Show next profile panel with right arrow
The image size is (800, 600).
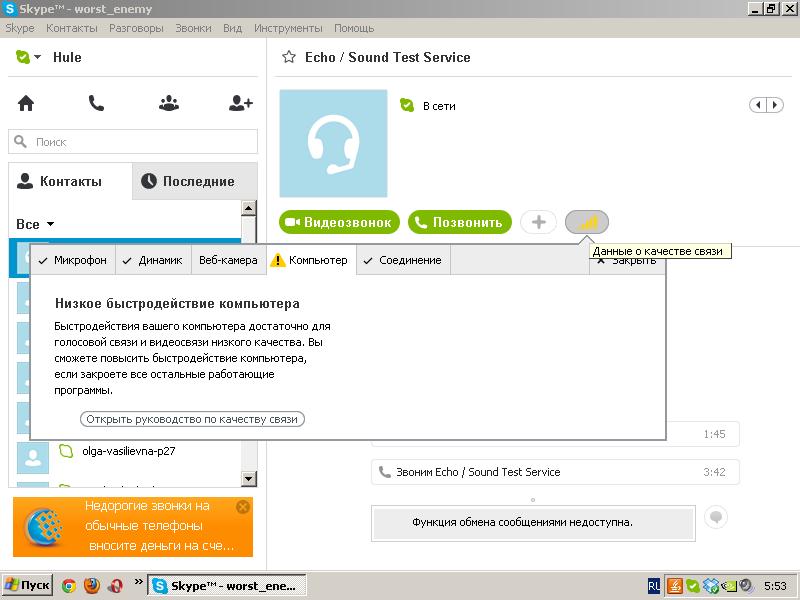pos(775,105)
